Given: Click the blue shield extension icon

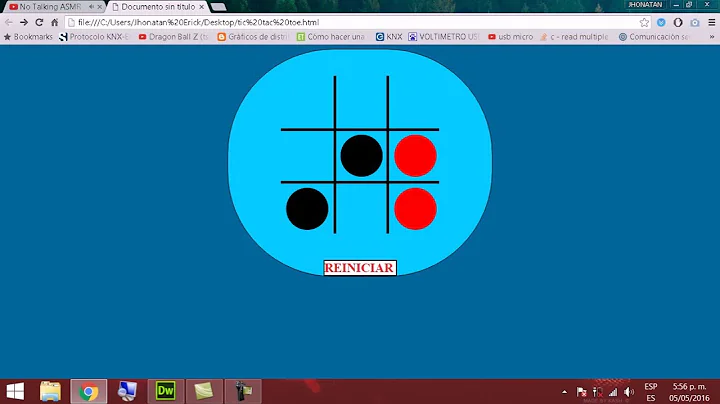Looking at the screenshot, I should [x=661, y=22].
